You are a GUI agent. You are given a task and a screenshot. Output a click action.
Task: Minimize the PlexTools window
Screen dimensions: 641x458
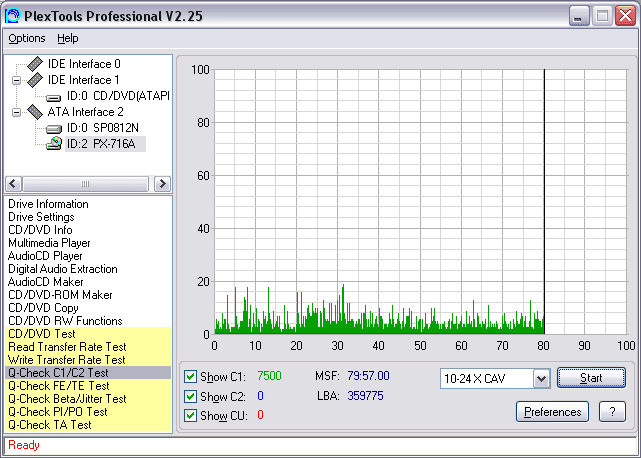click(579, 16)
